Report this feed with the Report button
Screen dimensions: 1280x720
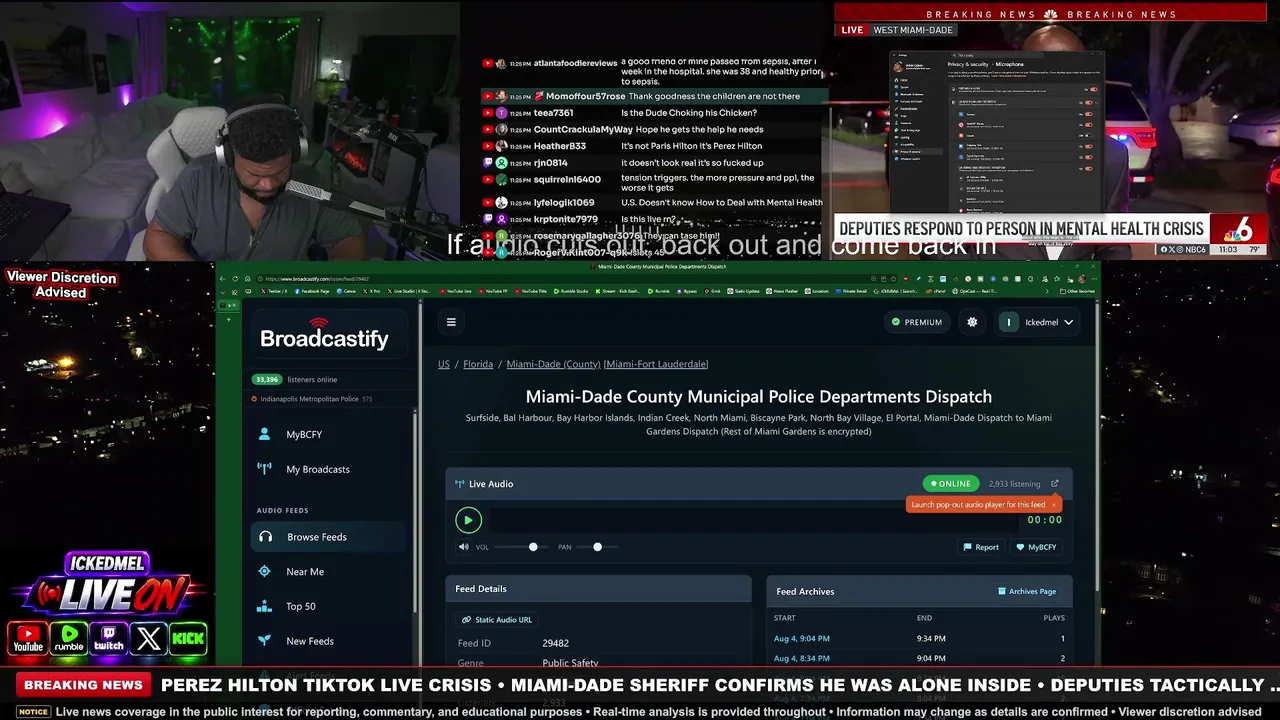981,547
